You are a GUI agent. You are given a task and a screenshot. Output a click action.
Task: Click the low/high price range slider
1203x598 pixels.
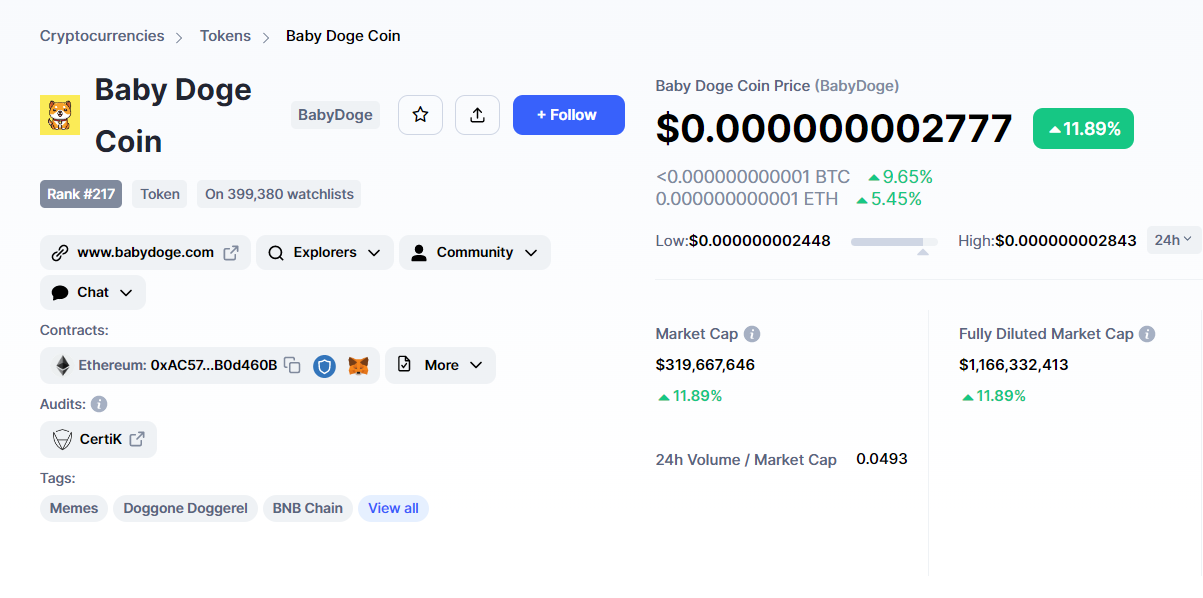coord(894,242)
